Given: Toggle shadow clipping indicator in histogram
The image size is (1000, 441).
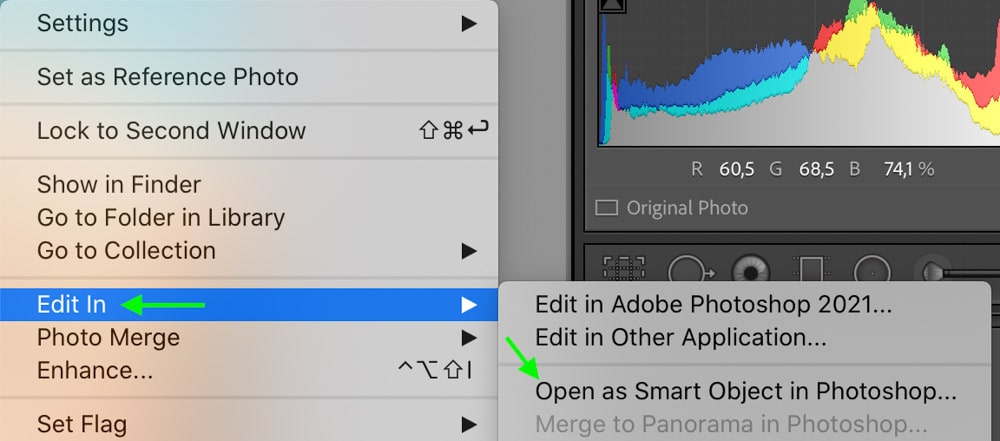Looking at the screenshot, I should tap(613, 6).
